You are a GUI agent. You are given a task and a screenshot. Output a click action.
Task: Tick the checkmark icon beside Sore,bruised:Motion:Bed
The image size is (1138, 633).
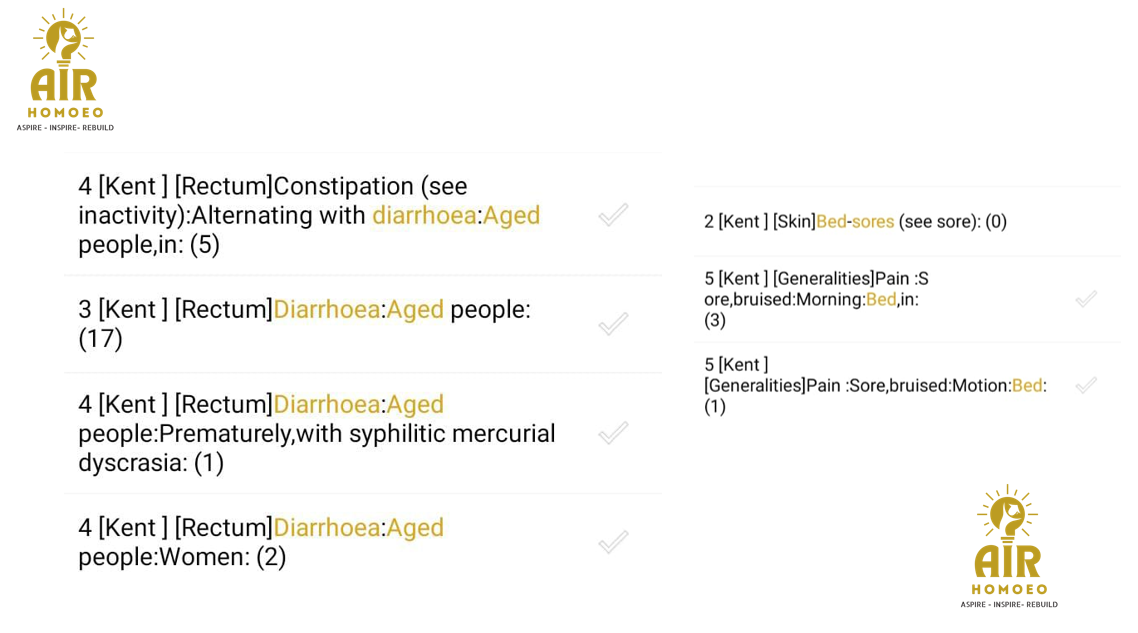coord(1086,385)
